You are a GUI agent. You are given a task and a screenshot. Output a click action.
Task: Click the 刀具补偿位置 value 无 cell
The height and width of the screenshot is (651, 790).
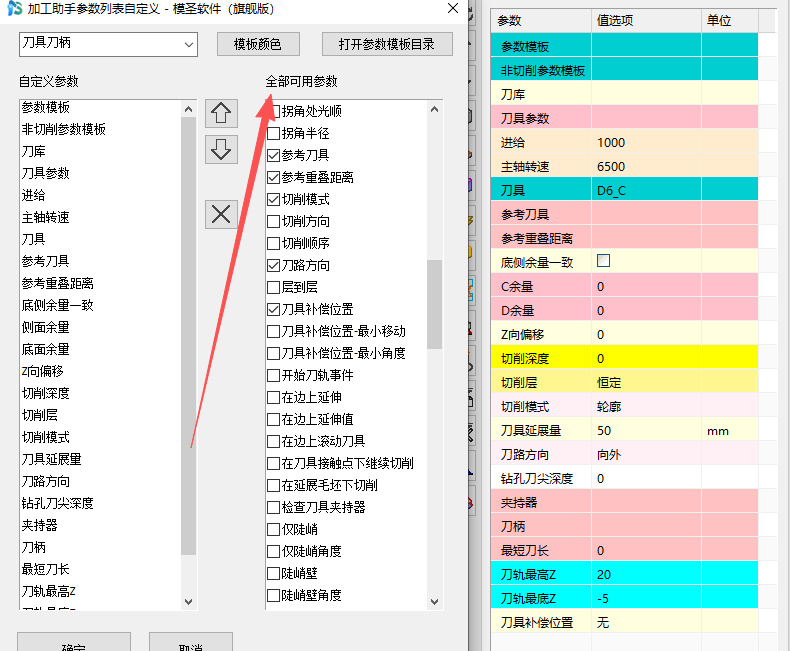(646, 623)
